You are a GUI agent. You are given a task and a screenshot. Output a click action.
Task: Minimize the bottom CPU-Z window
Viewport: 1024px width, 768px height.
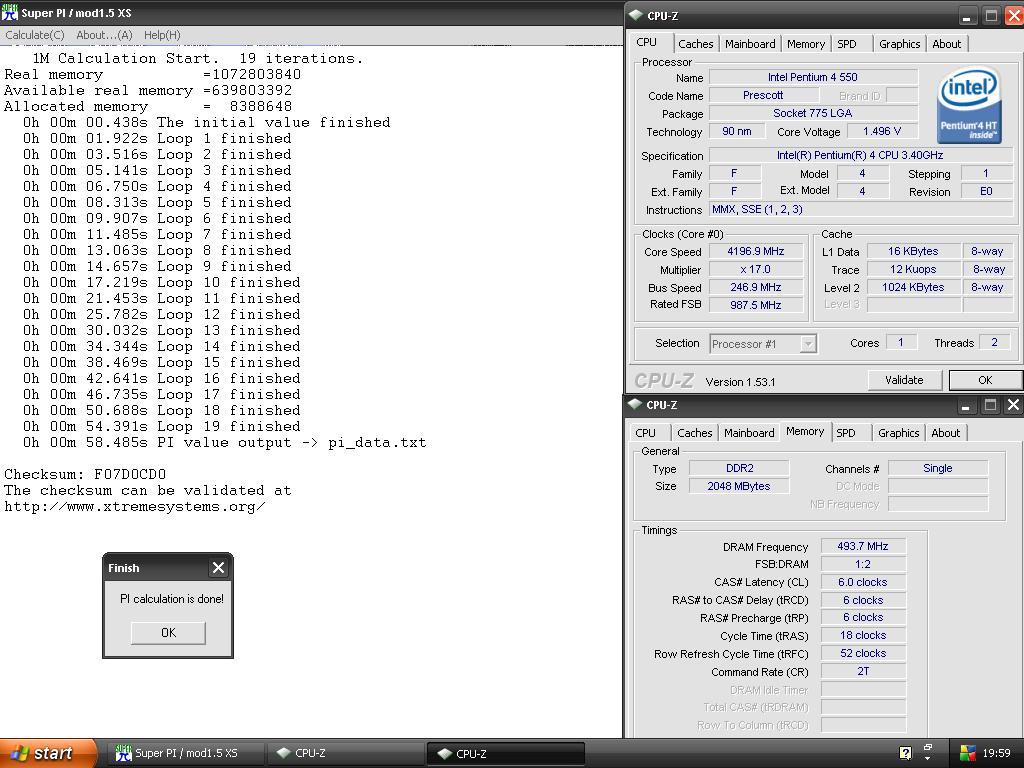[x=965, y=406]
